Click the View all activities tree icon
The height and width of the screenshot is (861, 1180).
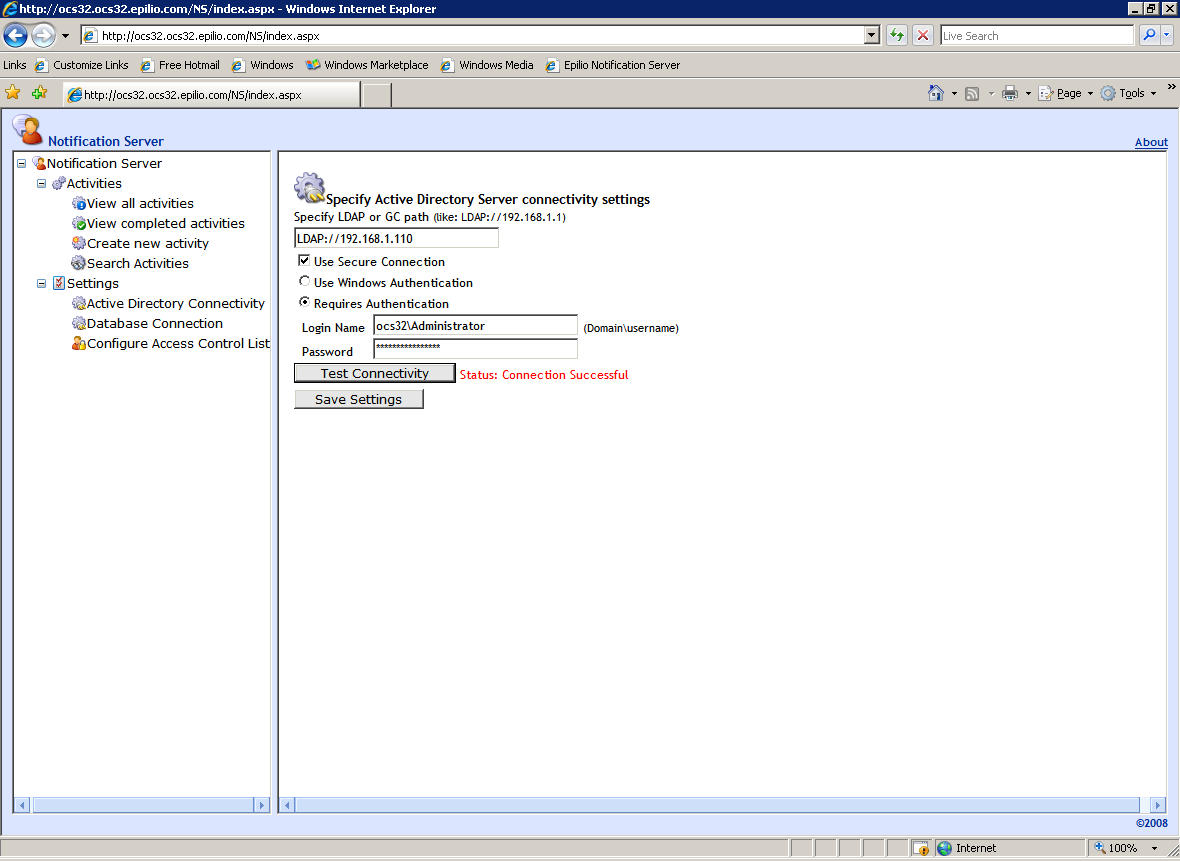78,204
